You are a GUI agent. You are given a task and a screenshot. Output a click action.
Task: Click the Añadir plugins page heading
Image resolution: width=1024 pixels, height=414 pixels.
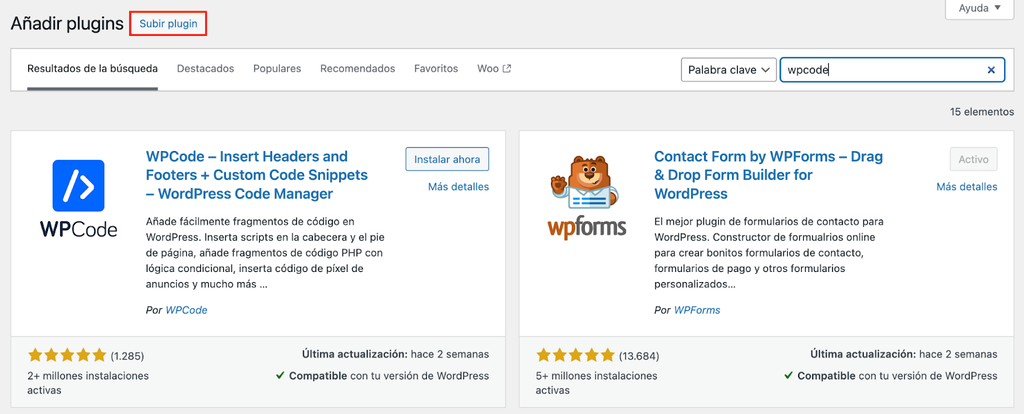(x=67, y=24)
